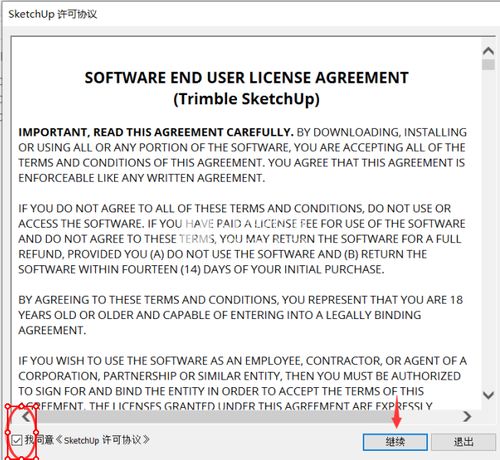Click the horizontal scrollbar left arrow
Screen dimensions: 500x460
pos(26,416)
